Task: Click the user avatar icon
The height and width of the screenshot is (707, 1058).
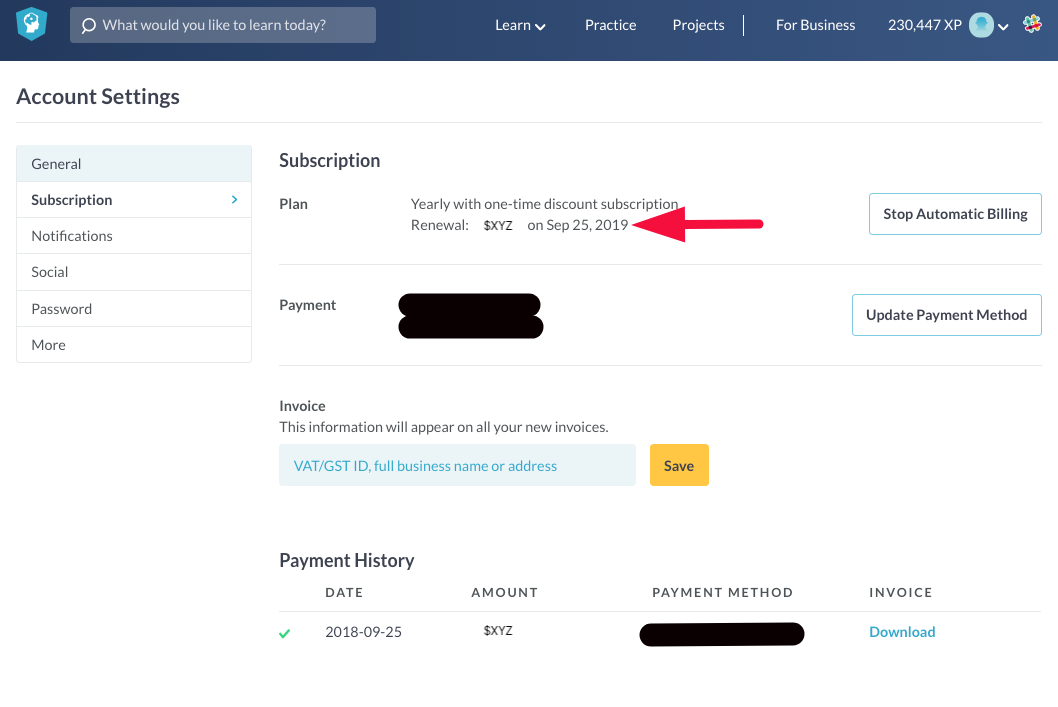Action: pos(981,25)
